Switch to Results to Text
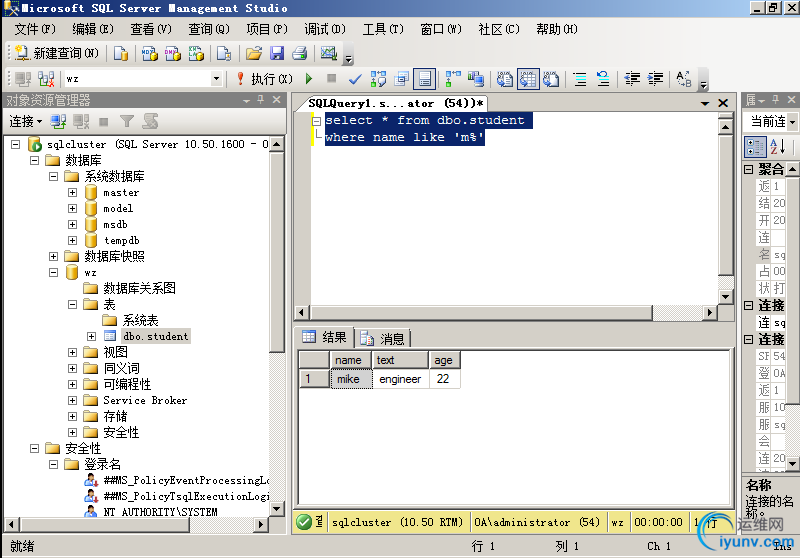The height and width of the screenshot is (558, 800). 505,79
